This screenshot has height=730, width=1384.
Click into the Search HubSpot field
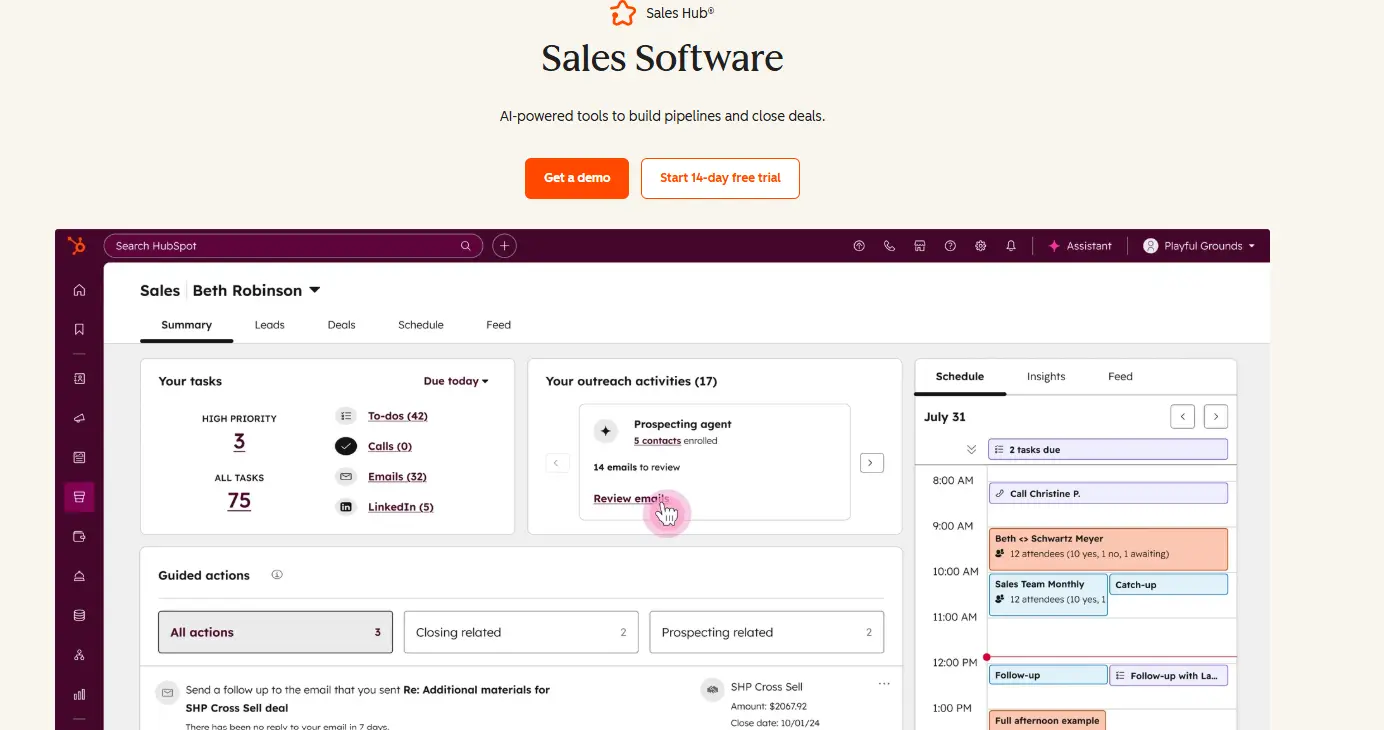tap(293, 246)
